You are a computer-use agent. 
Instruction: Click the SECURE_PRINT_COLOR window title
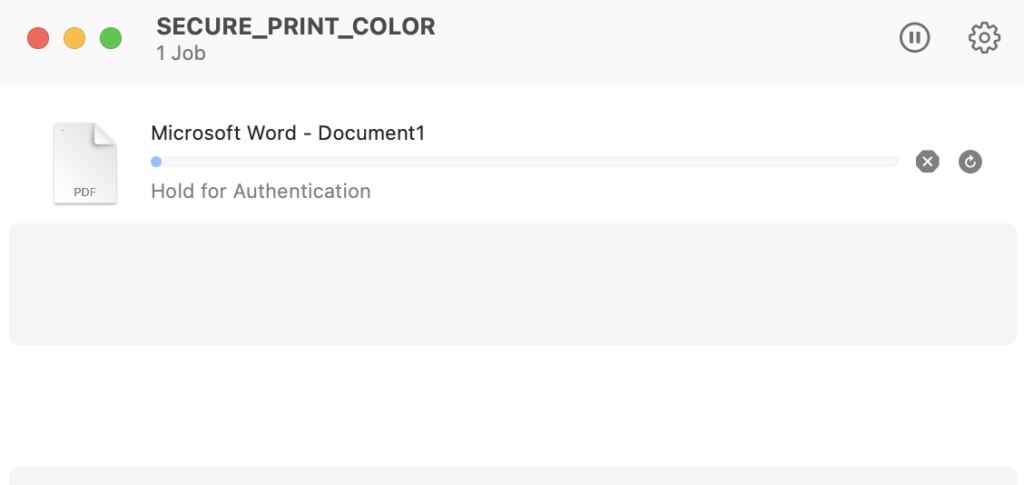pos(296,27)
